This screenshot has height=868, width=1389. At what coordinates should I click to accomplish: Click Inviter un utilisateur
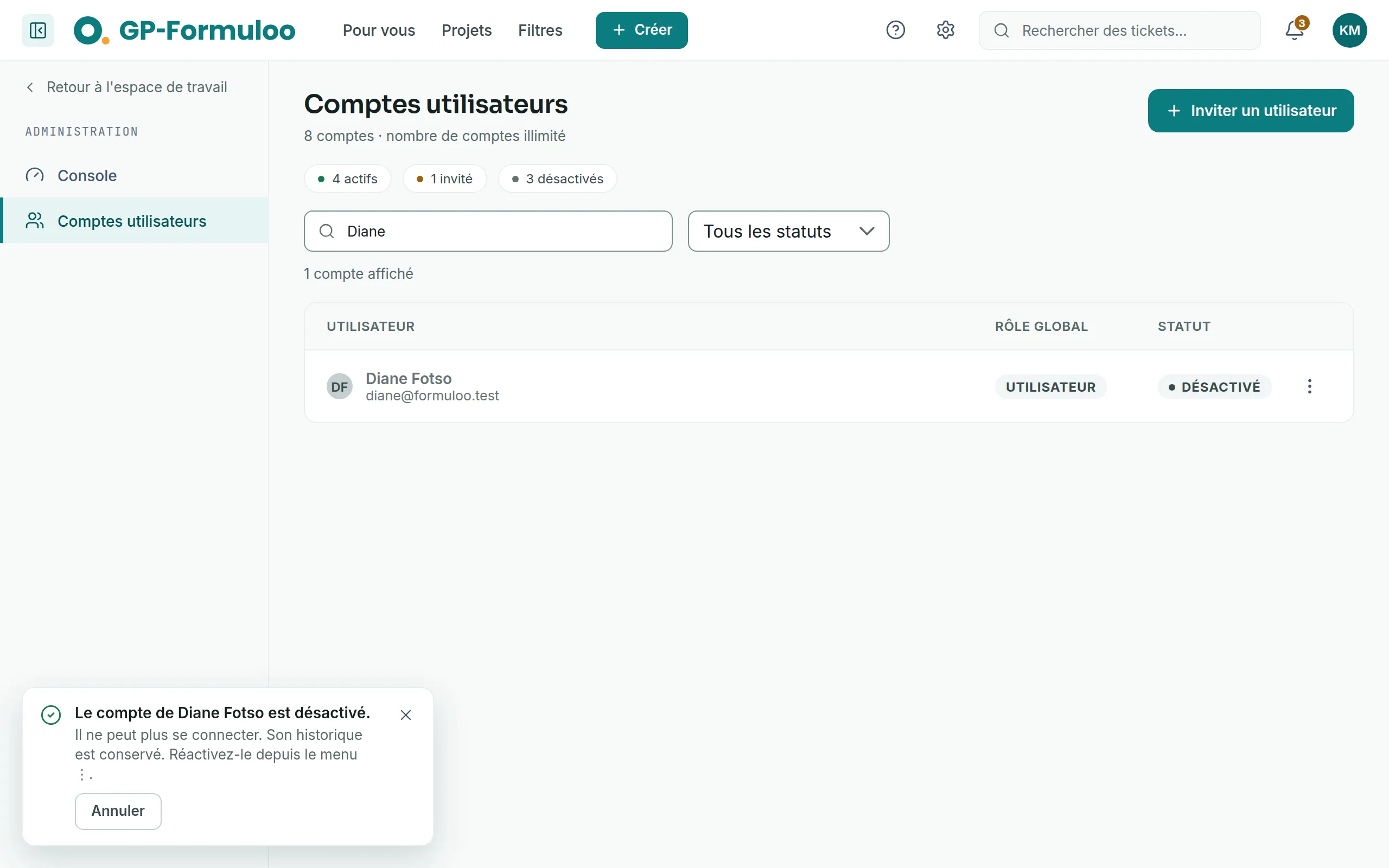pos(1251,110)
